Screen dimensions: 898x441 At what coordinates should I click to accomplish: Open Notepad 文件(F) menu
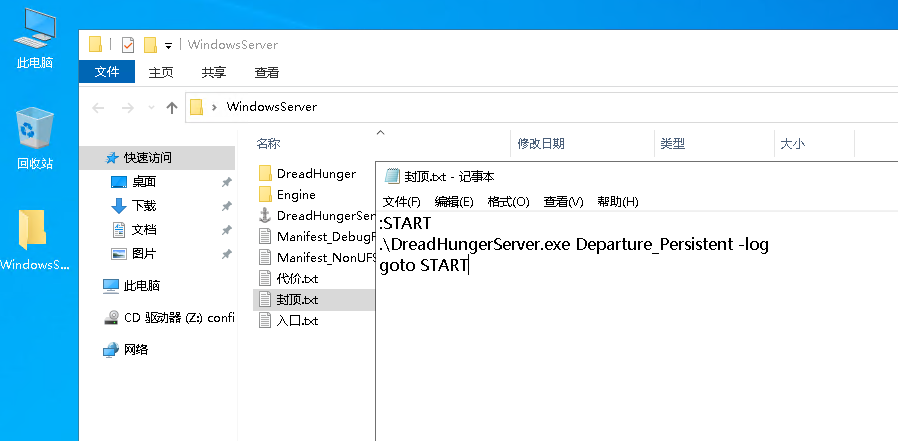click(401, 202)
